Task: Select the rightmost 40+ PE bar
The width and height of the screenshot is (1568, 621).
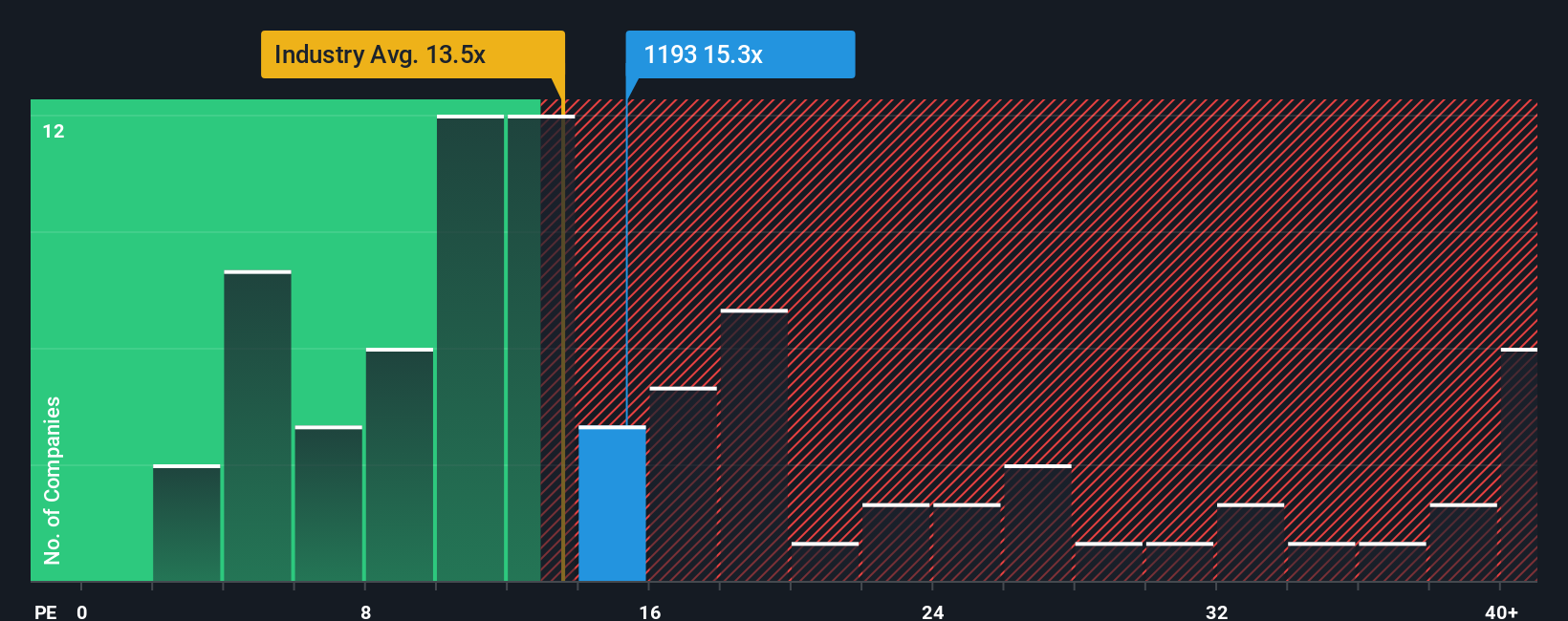Action: [x=1519, y=464]
